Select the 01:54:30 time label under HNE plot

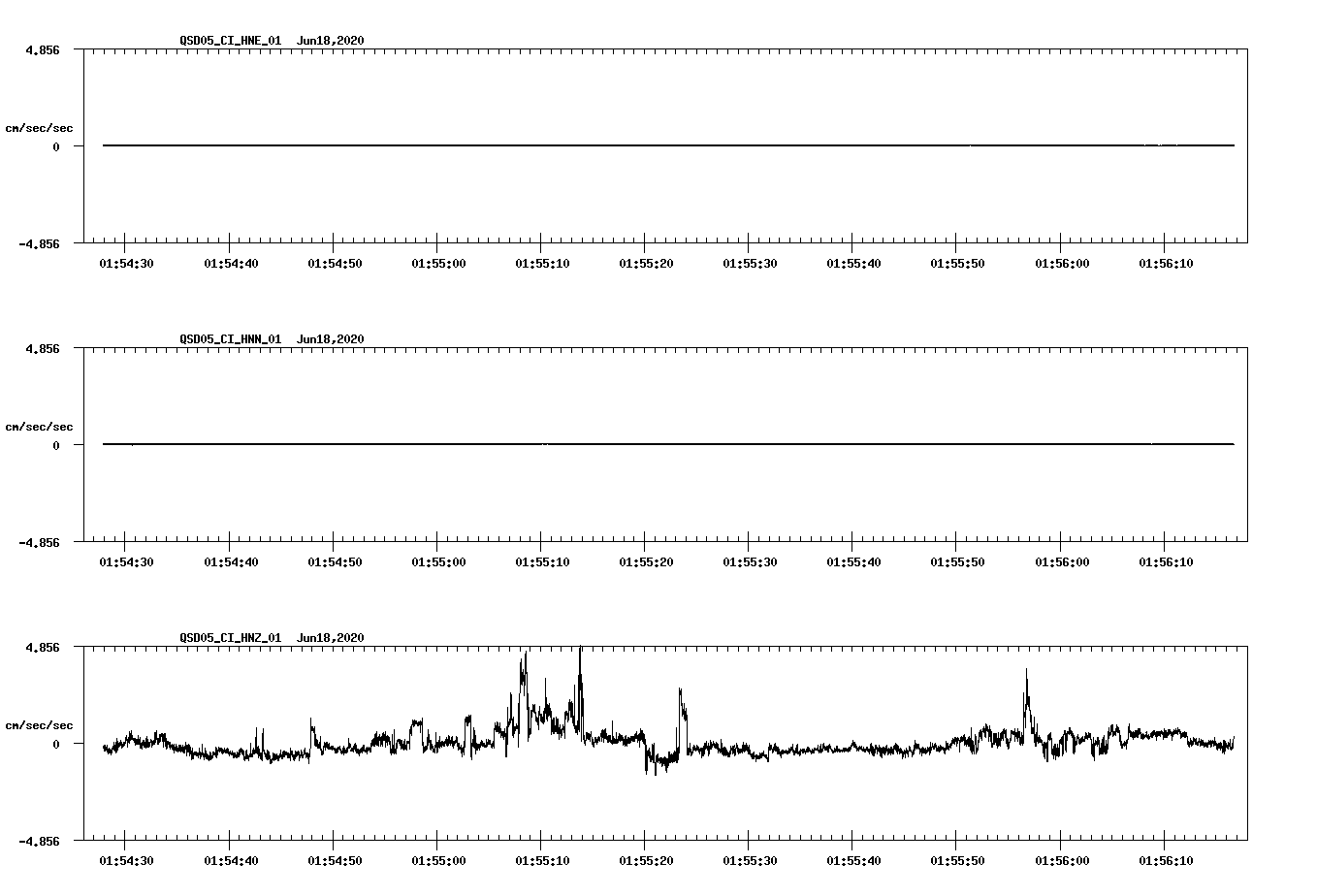127,264
